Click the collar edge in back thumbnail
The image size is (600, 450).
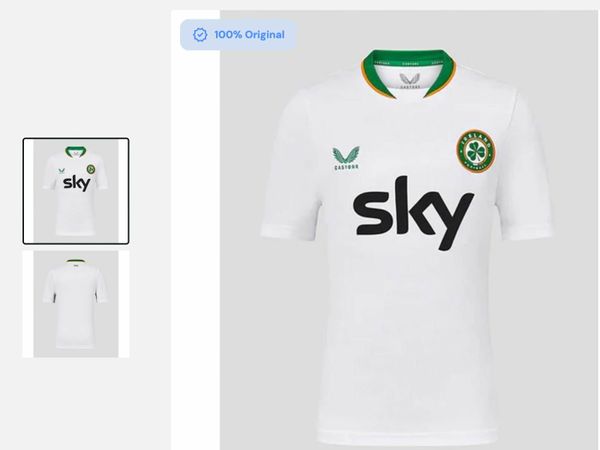[x=75, y=261]
